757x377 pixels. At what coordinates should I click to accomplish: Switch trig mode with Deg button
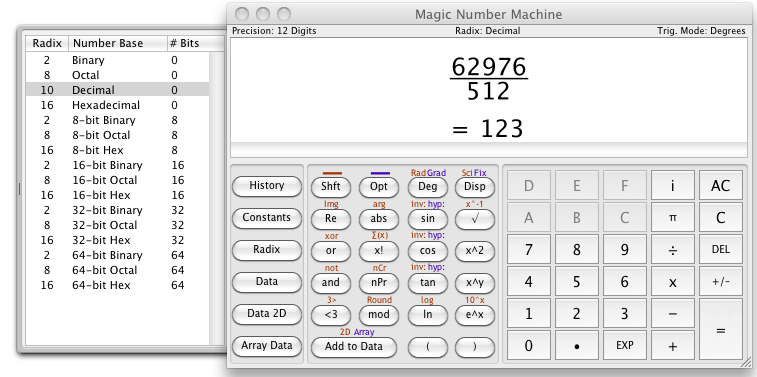(x=428, y=187)
